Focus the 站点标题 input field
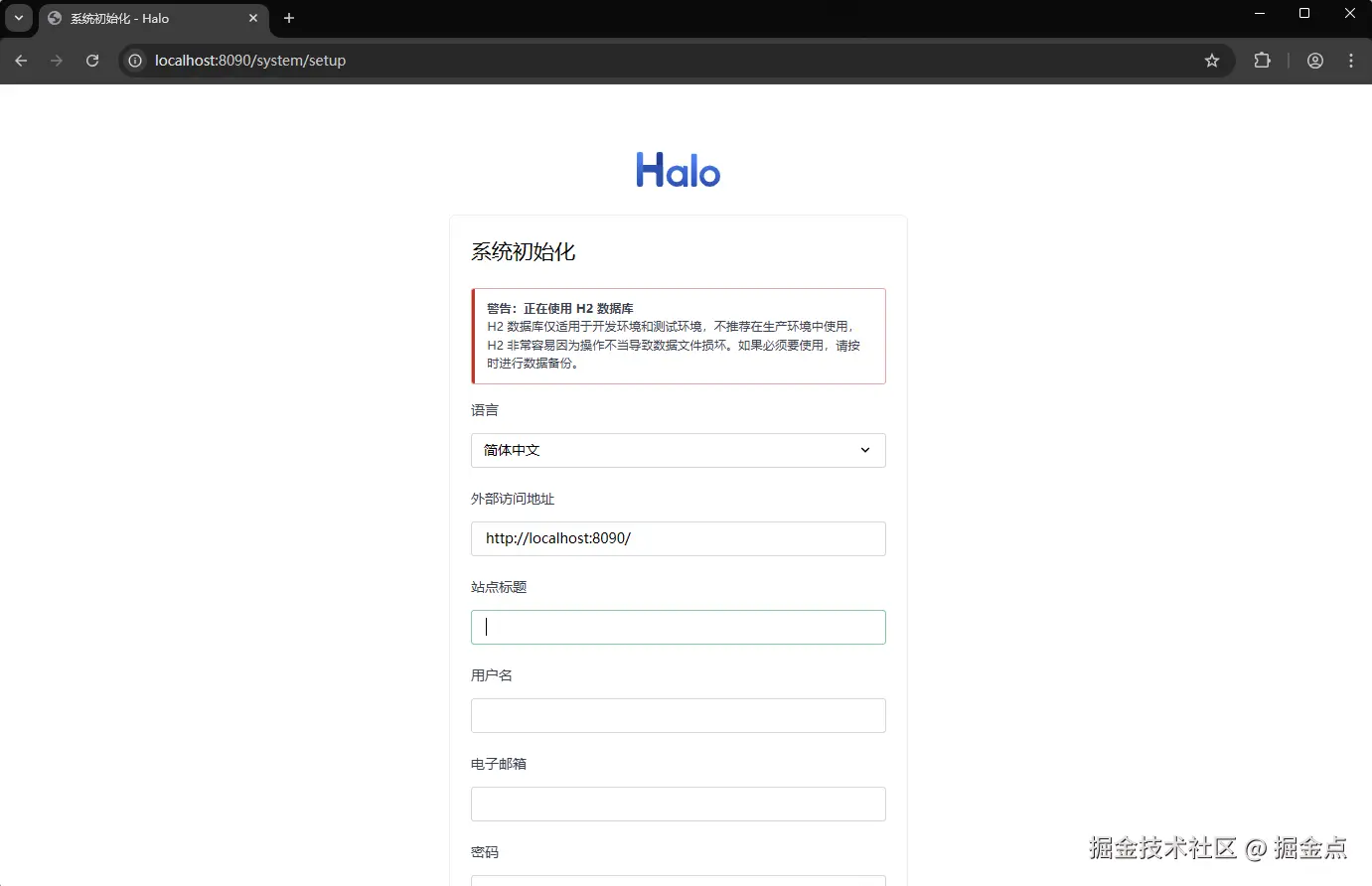The image size is (1372, 886). (x=679, y=627)
